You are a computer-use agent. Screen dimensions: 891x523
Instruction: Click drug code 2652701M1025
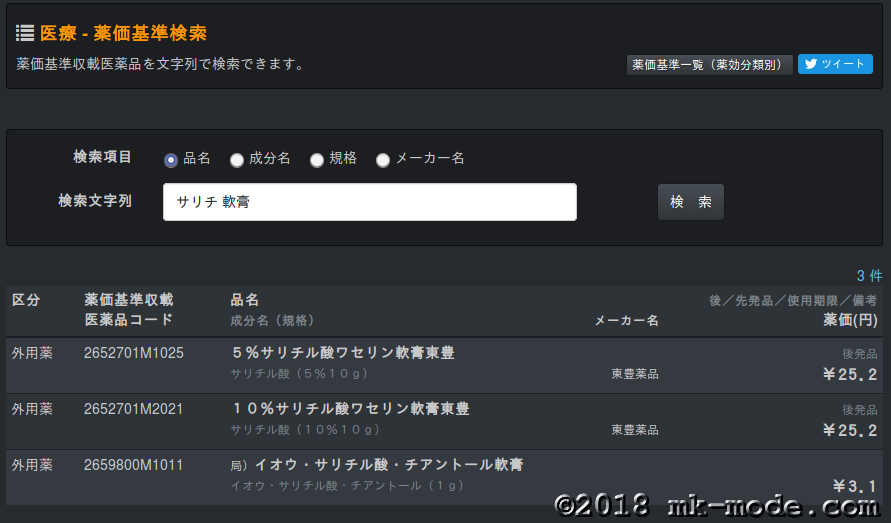134,353
